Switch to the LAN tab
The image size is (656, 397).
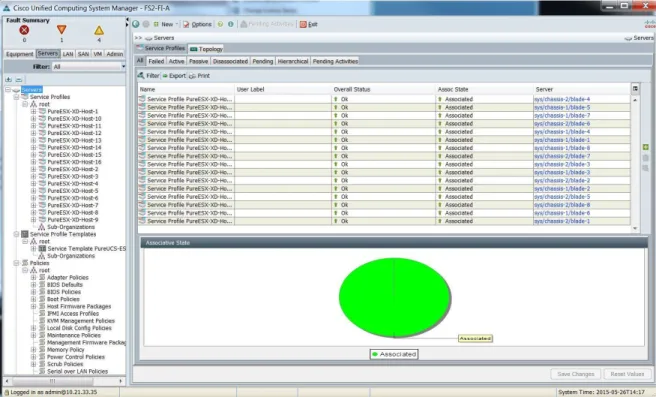coord(68,54)
